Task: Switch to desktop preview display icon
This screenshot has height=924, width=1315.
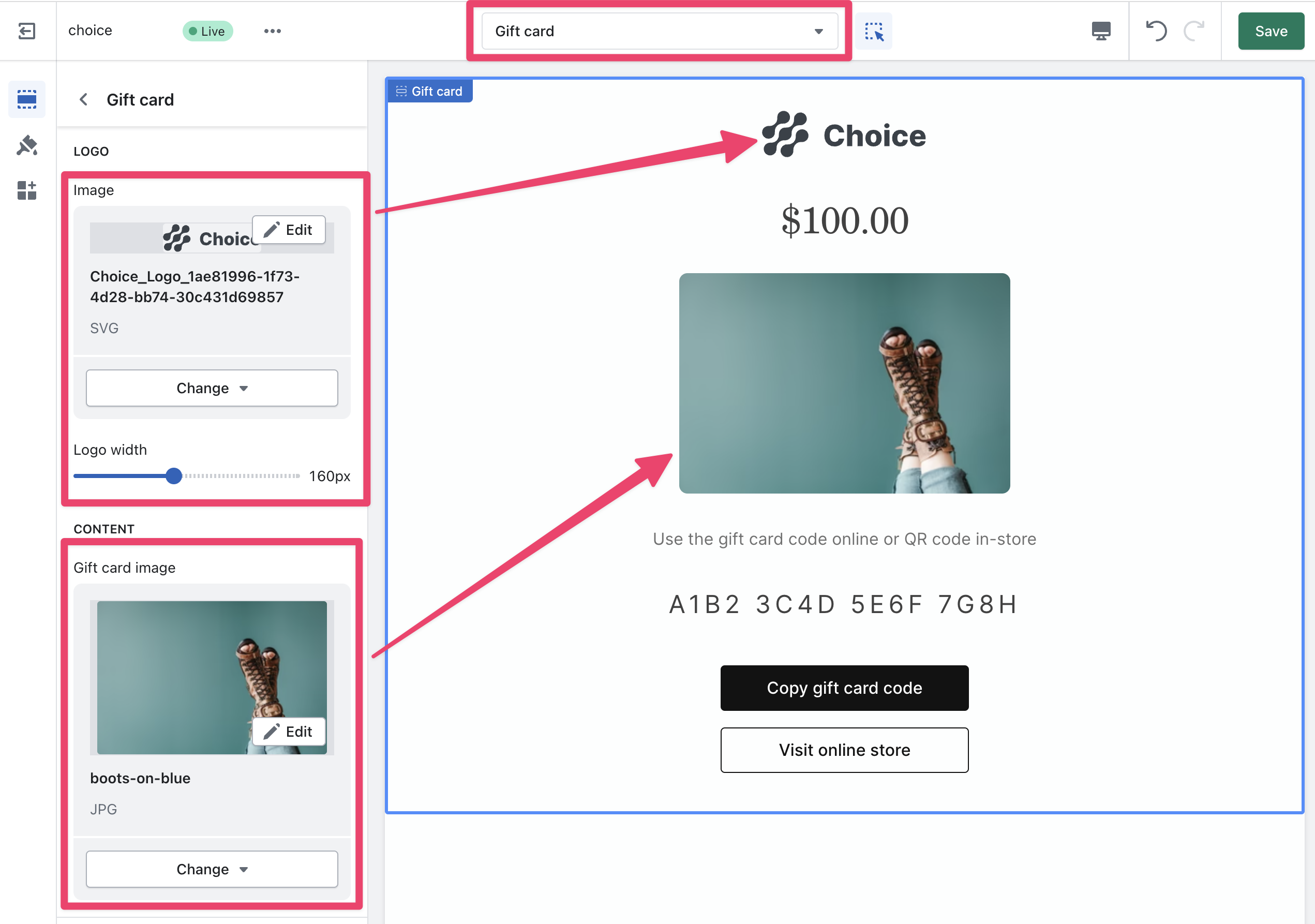Action: pyautogui.click(x=1101, y=31)
